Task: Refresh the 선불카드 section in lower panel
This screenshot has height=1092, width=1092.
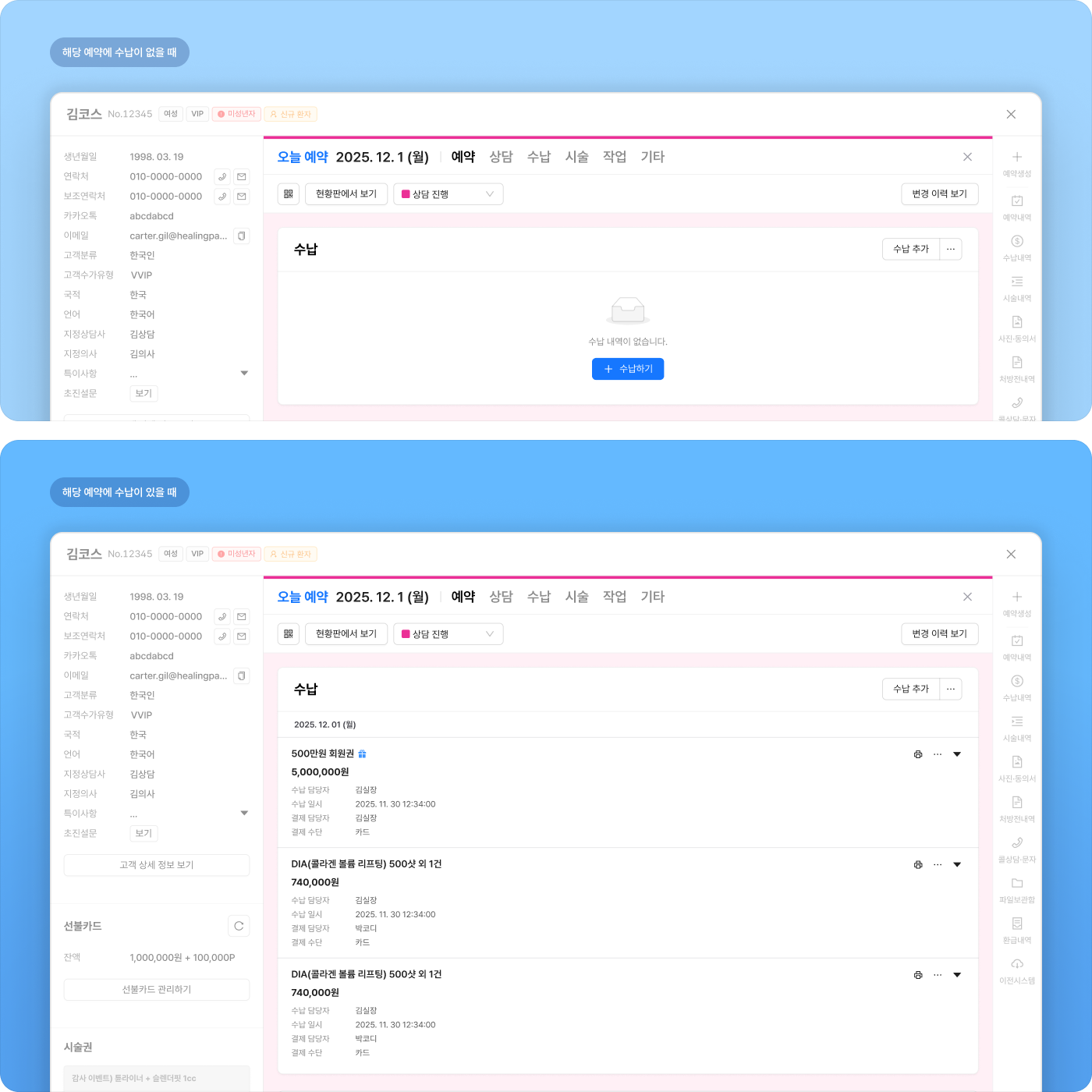Action: [239, 926]
